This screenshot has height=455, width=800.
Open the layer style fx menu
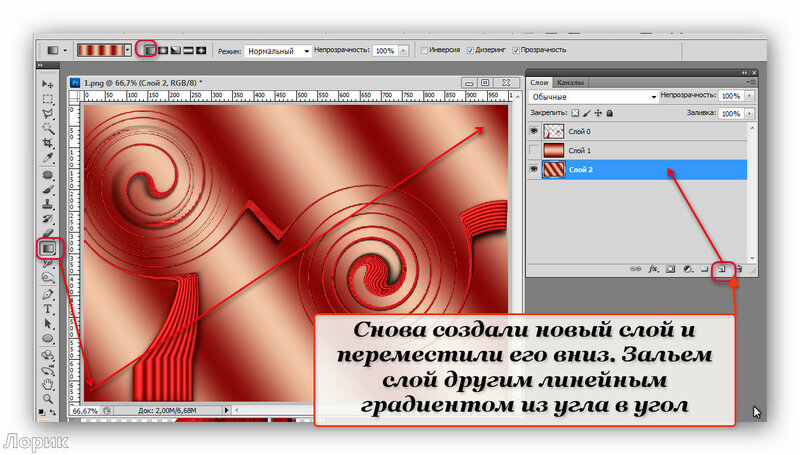(x=653, y=269)
